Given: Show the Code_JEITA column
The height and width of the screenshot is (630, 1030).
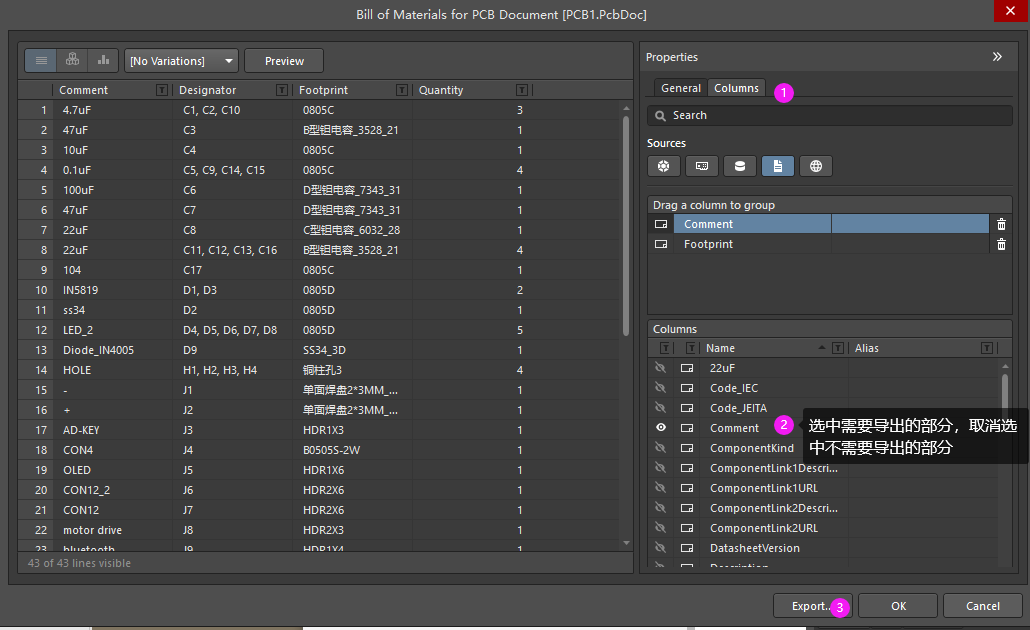Looking at the screenshot, I should click(x=661, y=408).
